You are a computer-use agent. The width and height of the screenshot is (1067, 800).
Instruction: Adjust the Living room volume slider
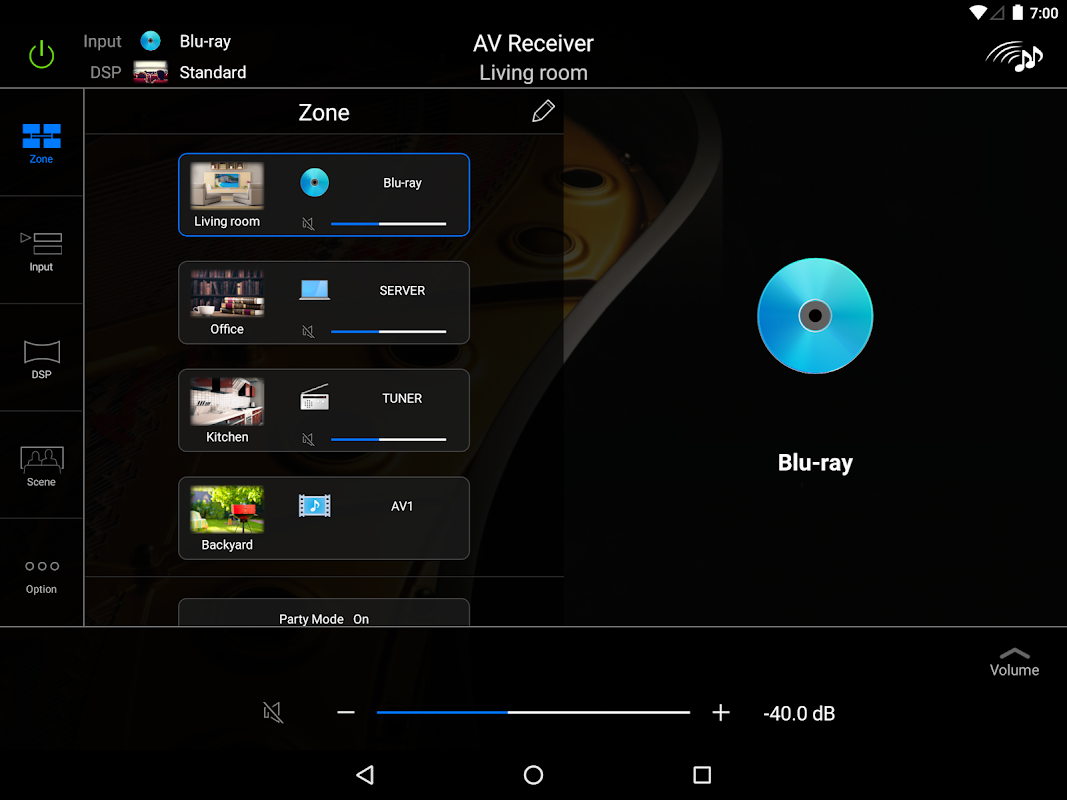click(x=389, y=223)
